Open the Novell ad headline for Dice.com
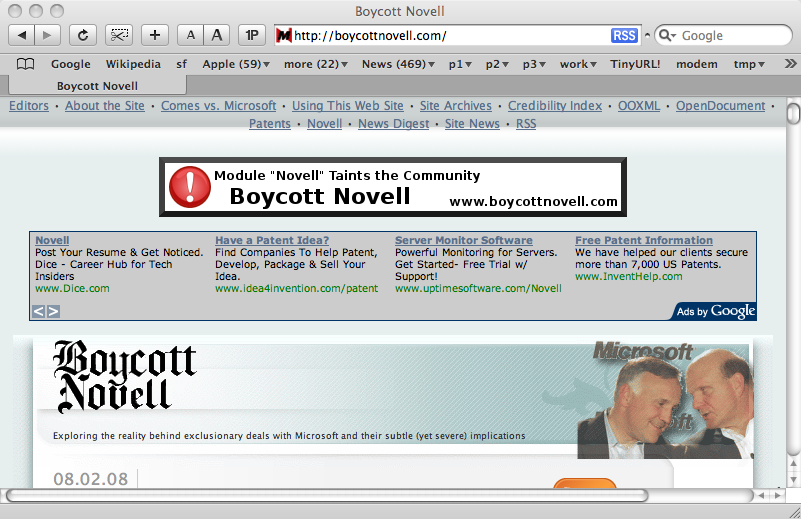Viewport: 801px width, 519px height. 52,240
